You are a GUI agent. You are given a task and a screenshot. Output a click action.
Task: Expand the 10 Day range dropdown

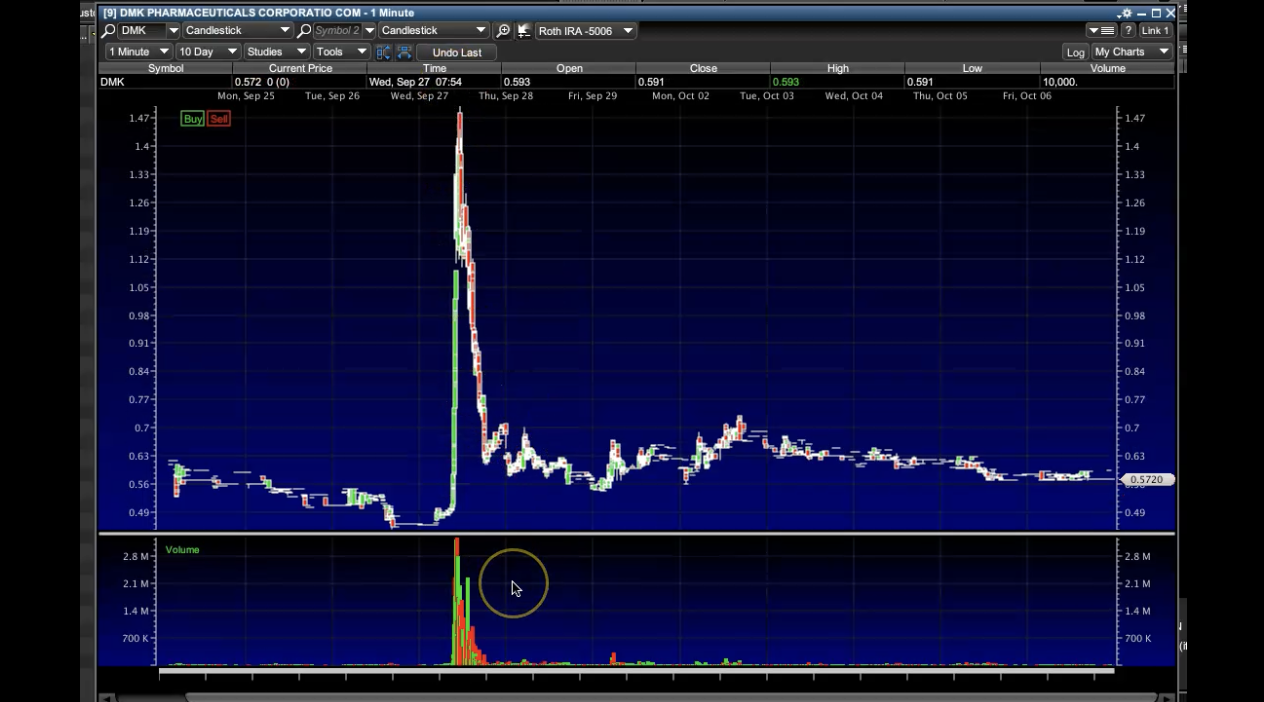207,52
